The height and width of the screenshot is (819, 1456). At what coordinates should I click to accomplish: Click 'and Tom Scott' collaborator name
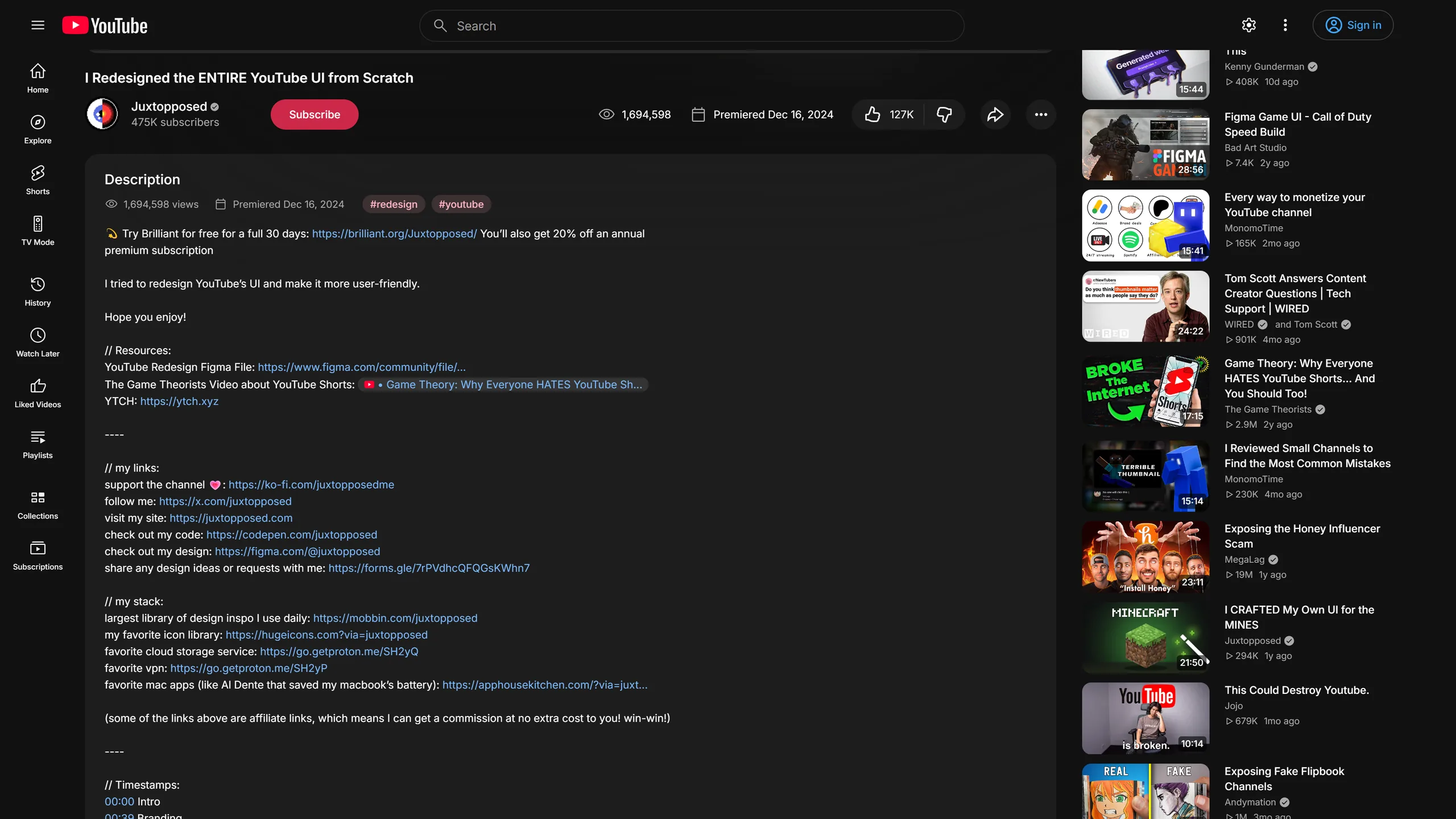point(1306,324)
